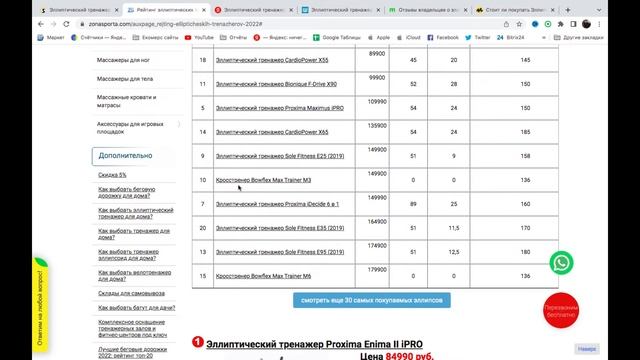
Task: Open the Другие закладки folder
Action: (578, 38)
